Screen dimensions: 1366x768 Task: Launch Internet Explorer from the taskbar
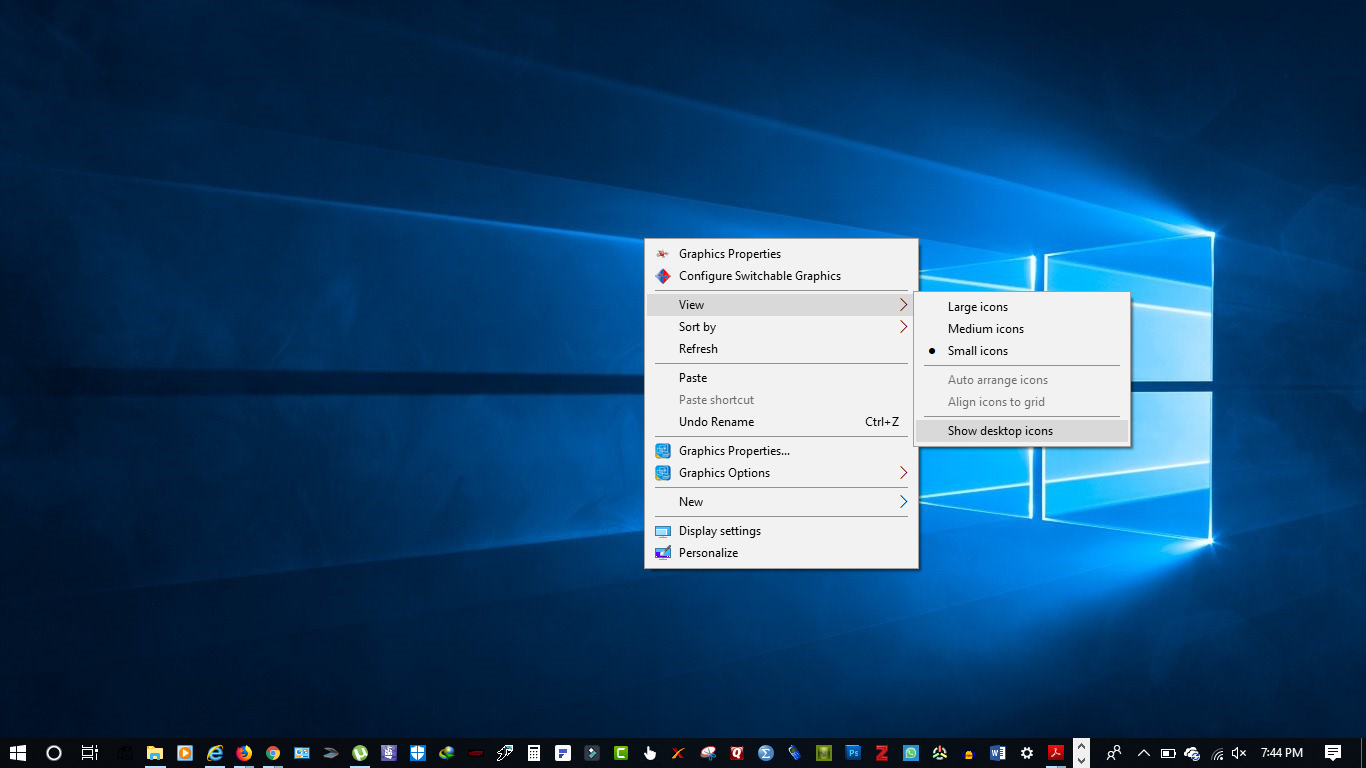pos(215,752)
